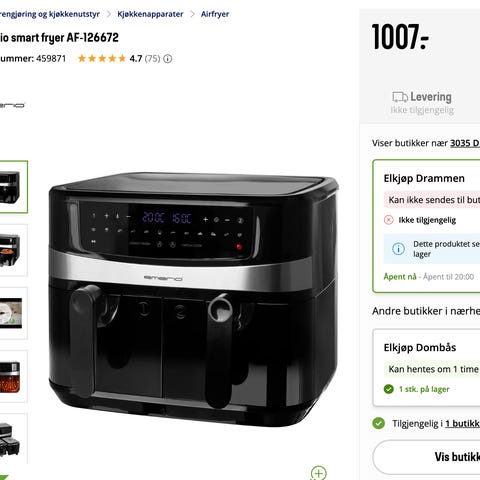Click the red unavailable icon at Drammen

[x=389, y=220]
